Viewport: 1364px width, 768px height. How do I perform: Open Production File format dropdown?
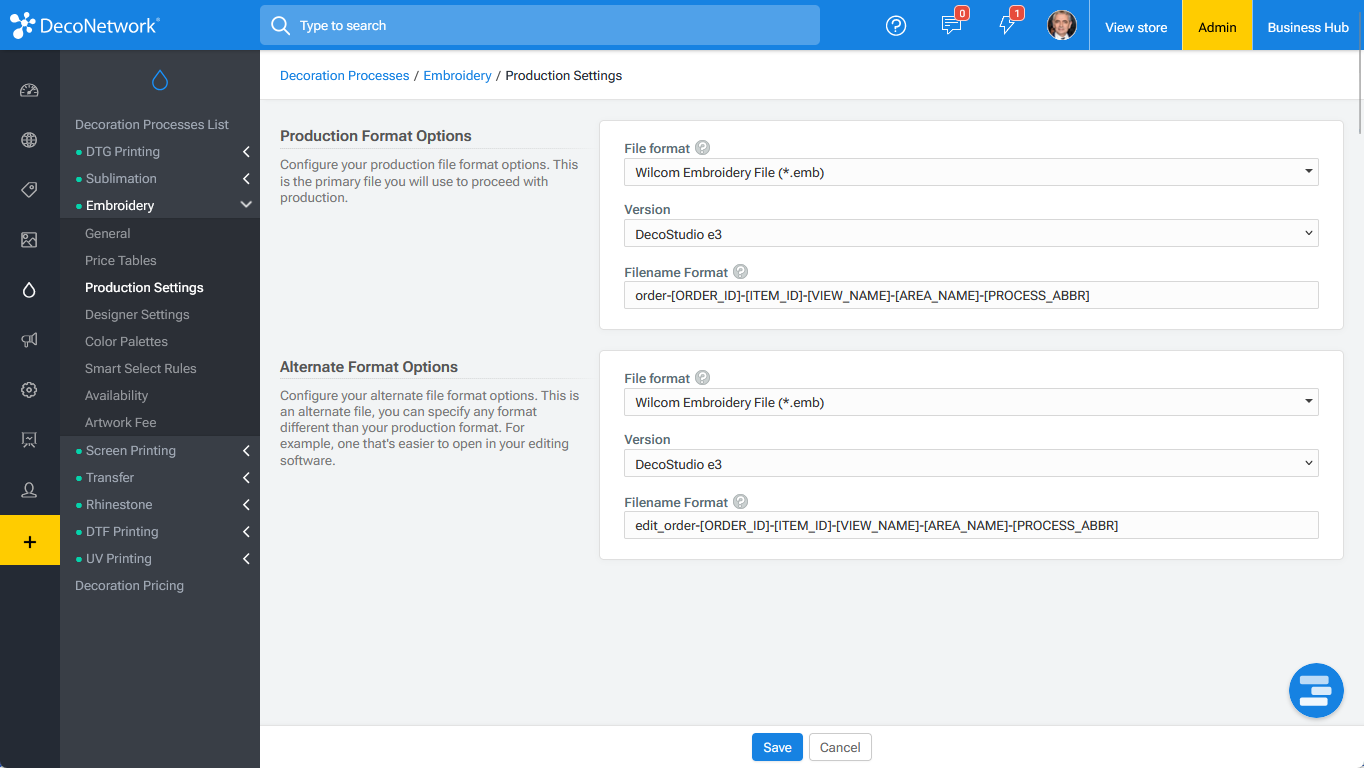[971, 172]
